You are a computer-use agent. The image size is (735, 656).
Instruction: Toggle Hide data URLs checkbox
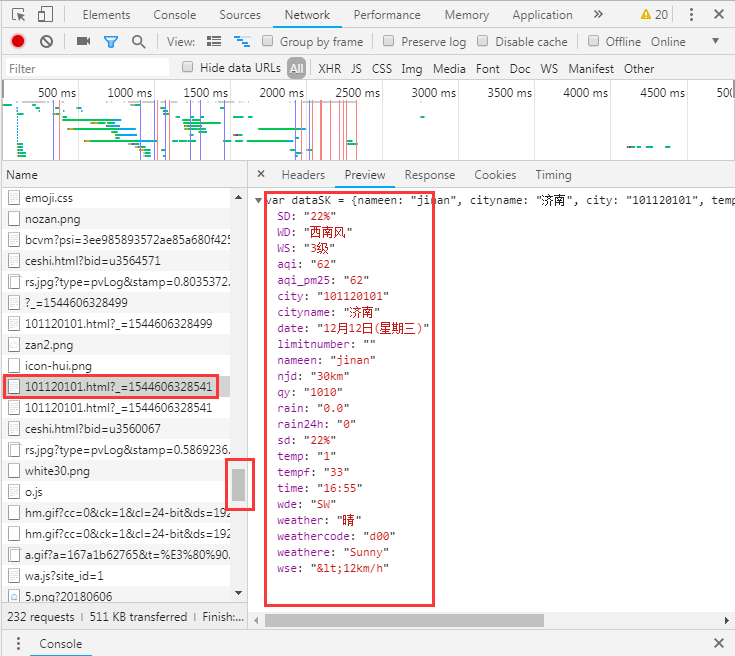point(187,67)
